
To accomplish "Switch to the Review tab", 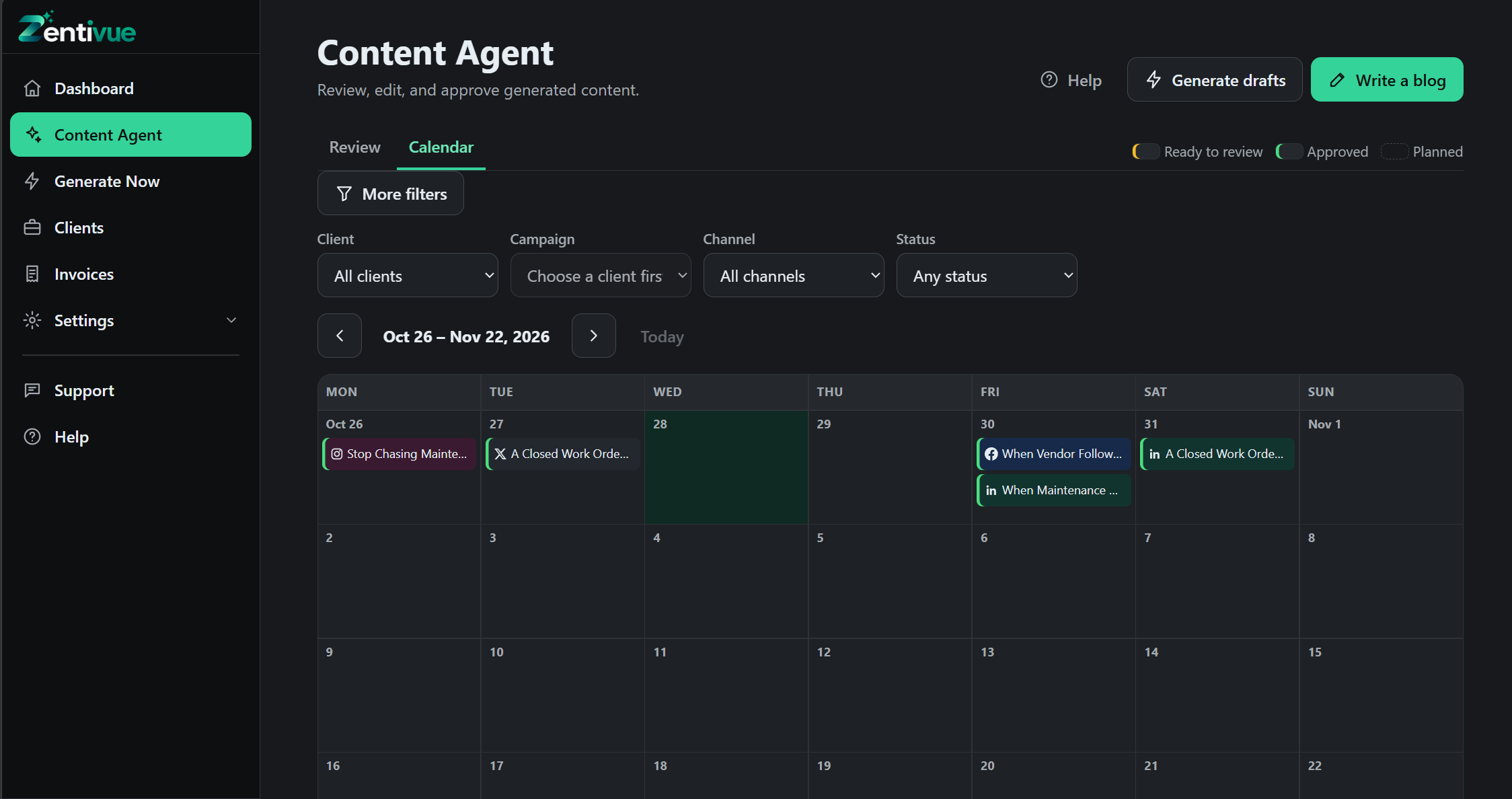I will pos(354,147).
